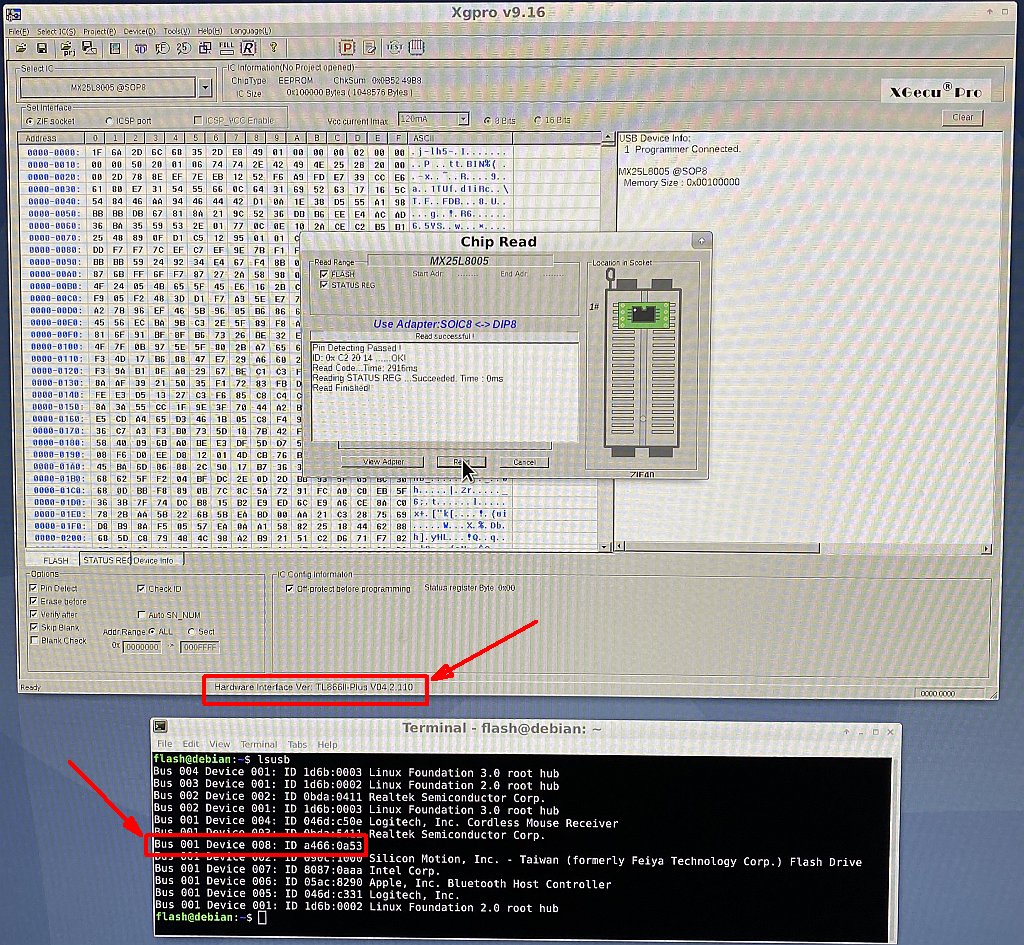
Task: Click View Adapter in Chip Read dialog
Action: (x=383, y=462)
